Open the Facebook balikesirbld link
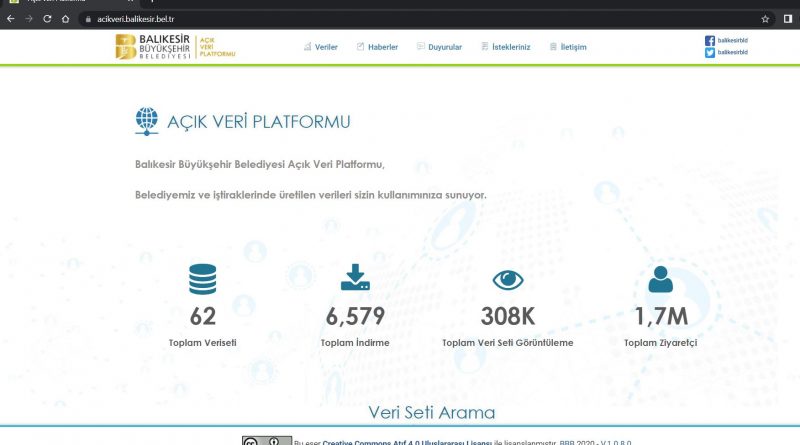800x445 pixels. [726, 41]
